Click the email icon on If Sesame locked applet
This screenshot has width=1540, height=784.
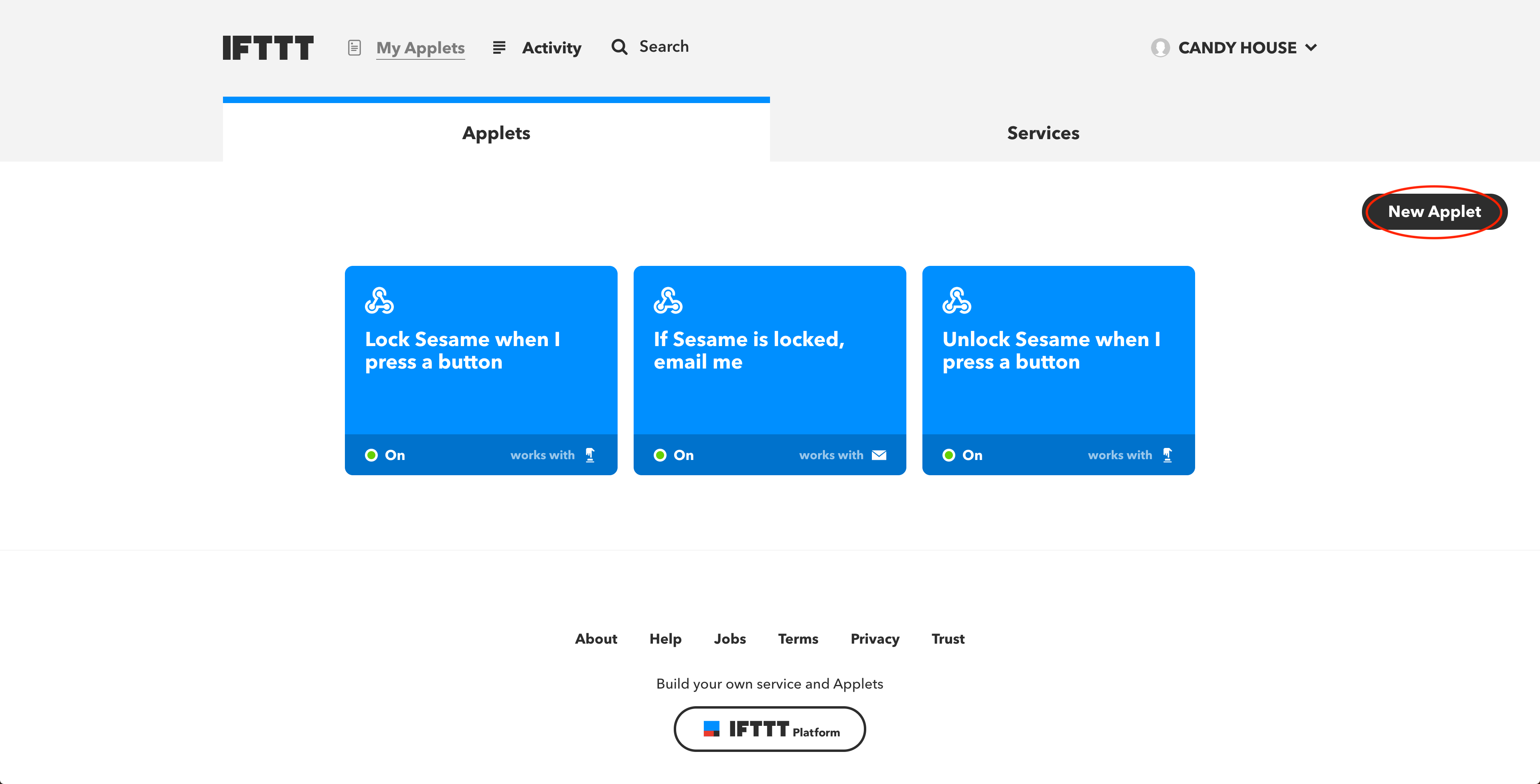(880, 455)
